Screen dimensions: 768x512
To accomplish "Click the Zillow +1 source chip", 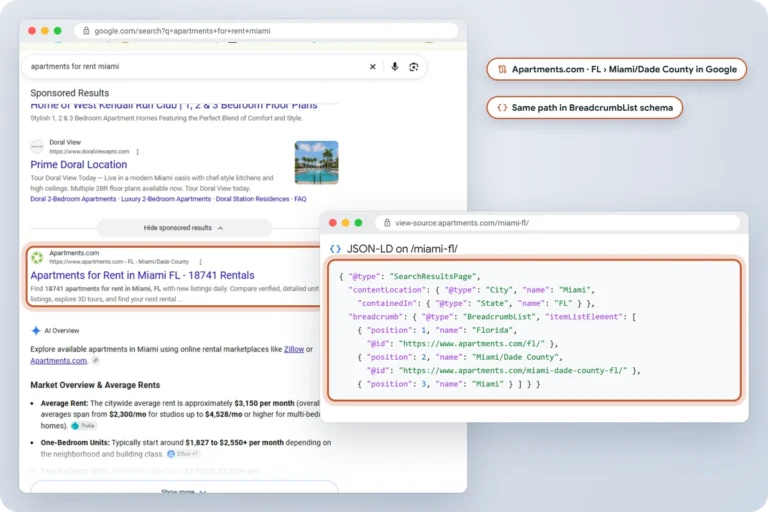I will 183,454.
